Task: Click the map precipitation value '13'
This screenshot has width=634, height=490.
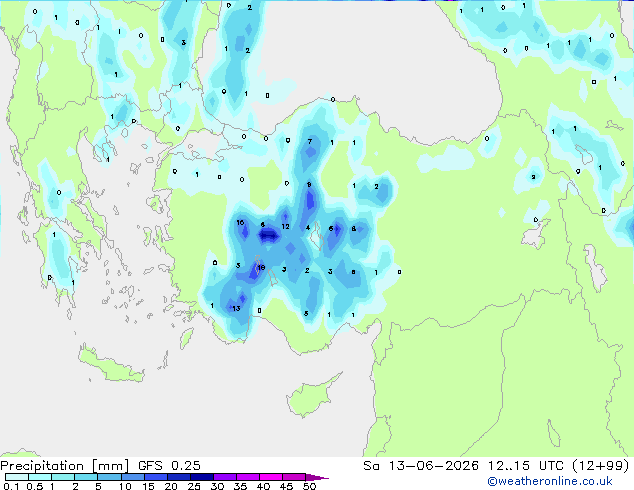Action: coord(236,308)
